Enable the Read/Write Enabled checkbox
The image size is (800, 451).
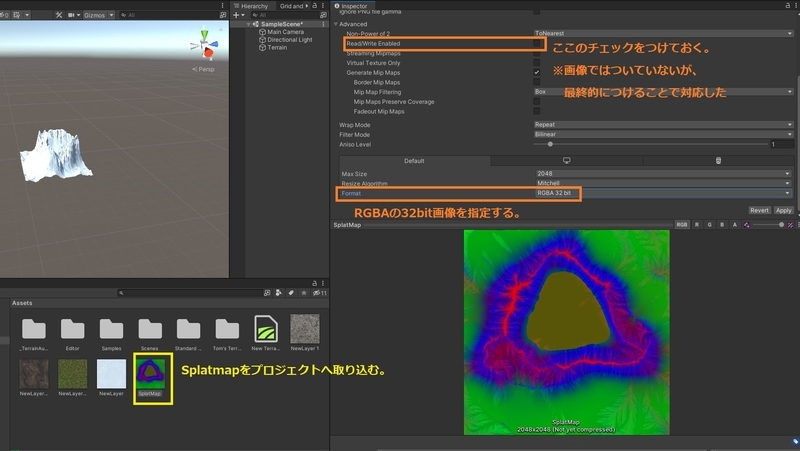(x=537, y=43)
